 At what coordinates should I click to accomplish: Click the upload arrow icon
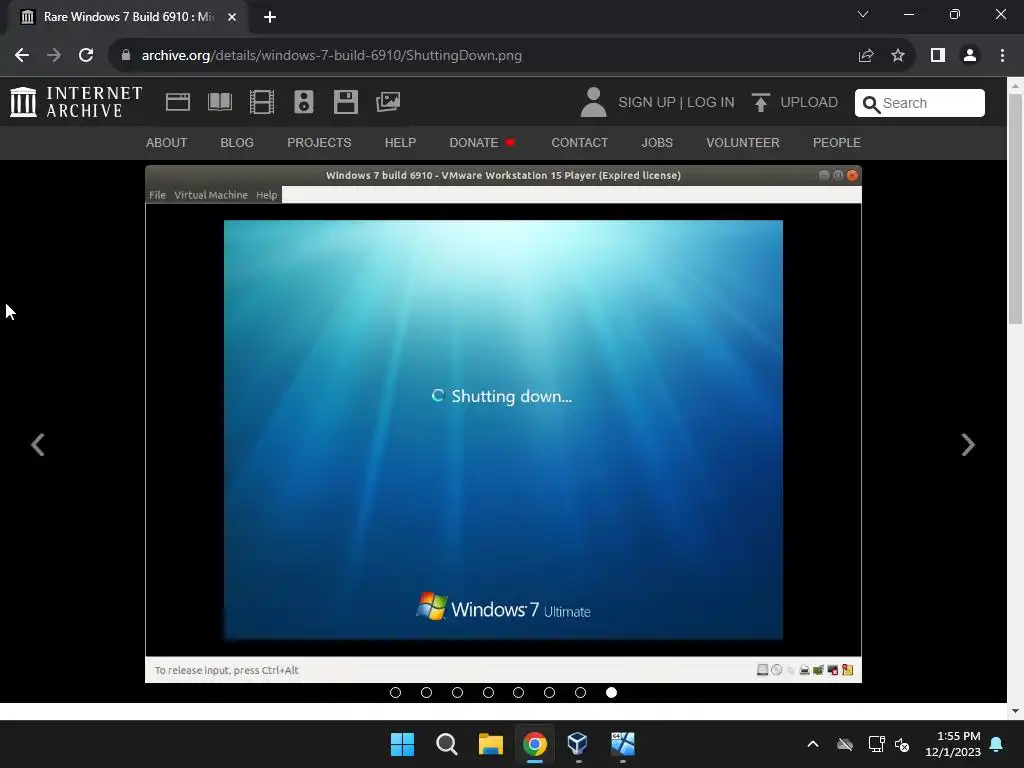click(760, 103)
